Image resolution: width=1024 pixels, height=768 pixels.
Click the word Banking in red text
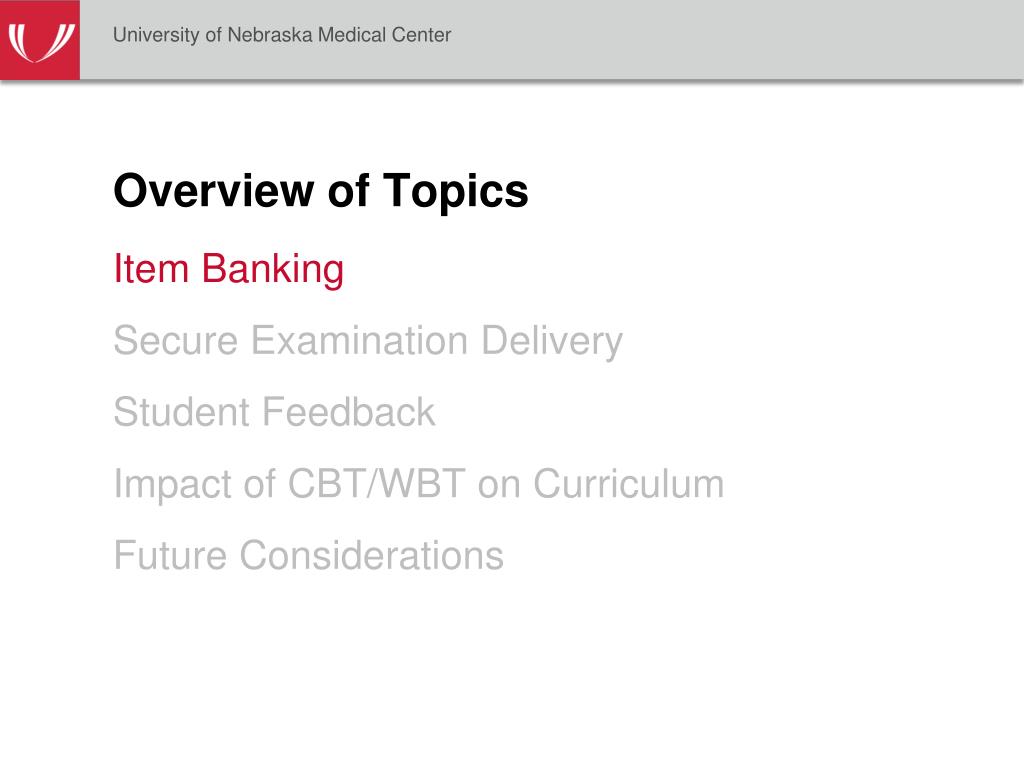tap(272, 269)
